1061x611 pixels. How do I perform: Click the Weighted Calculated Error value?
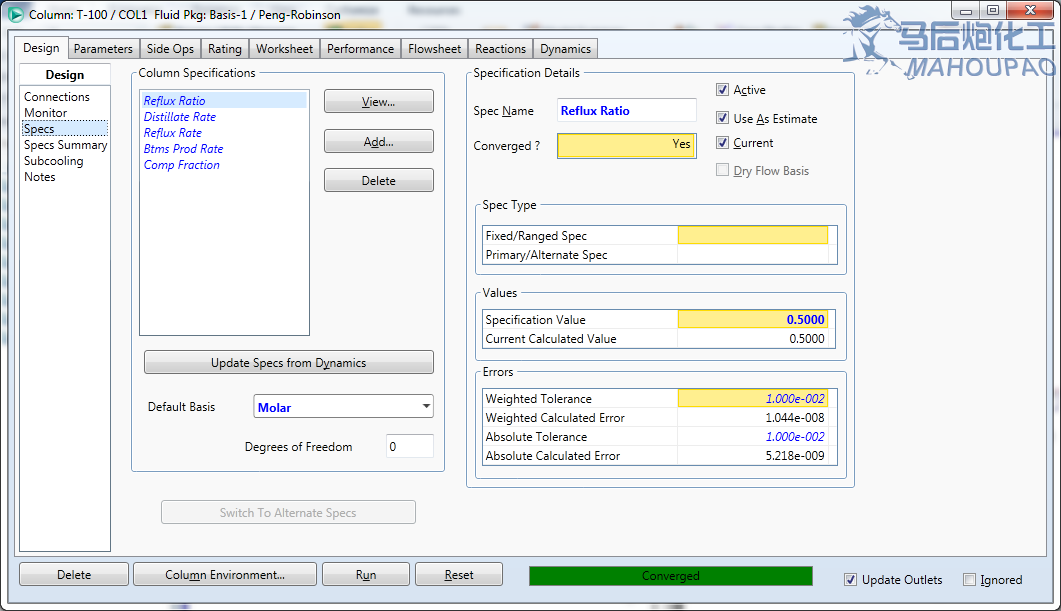pos(752,417)
